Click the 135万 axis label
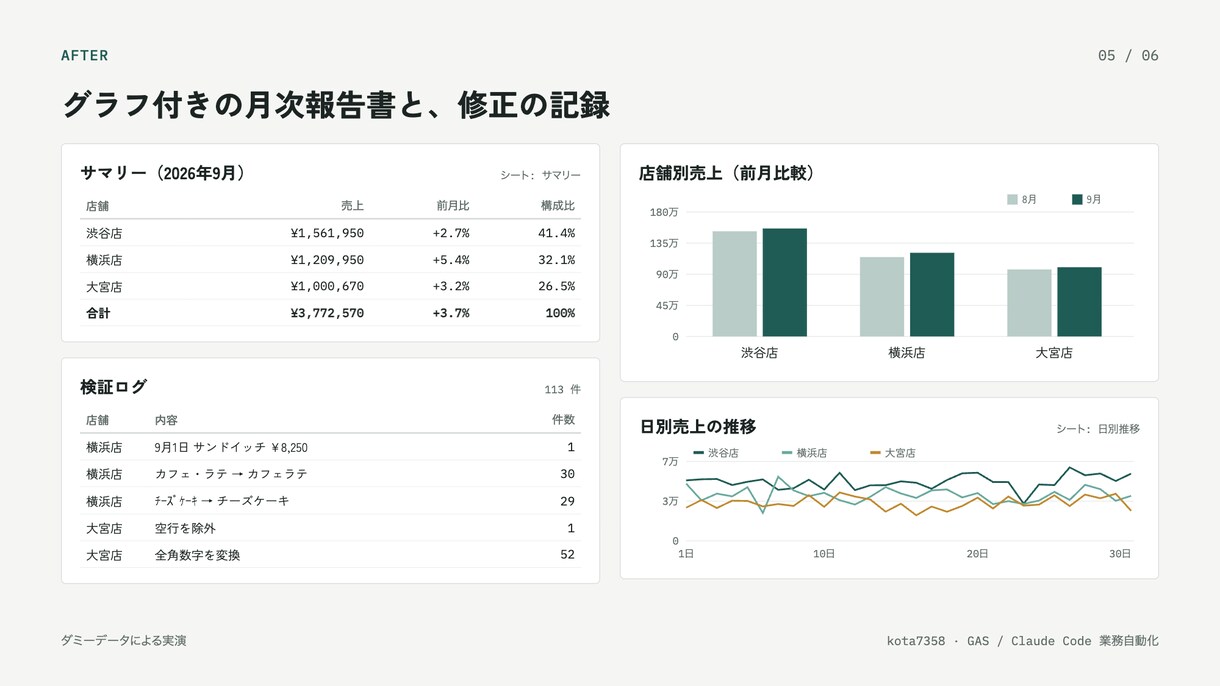This screenshot has width=1220, height=686. coord(664,243)
